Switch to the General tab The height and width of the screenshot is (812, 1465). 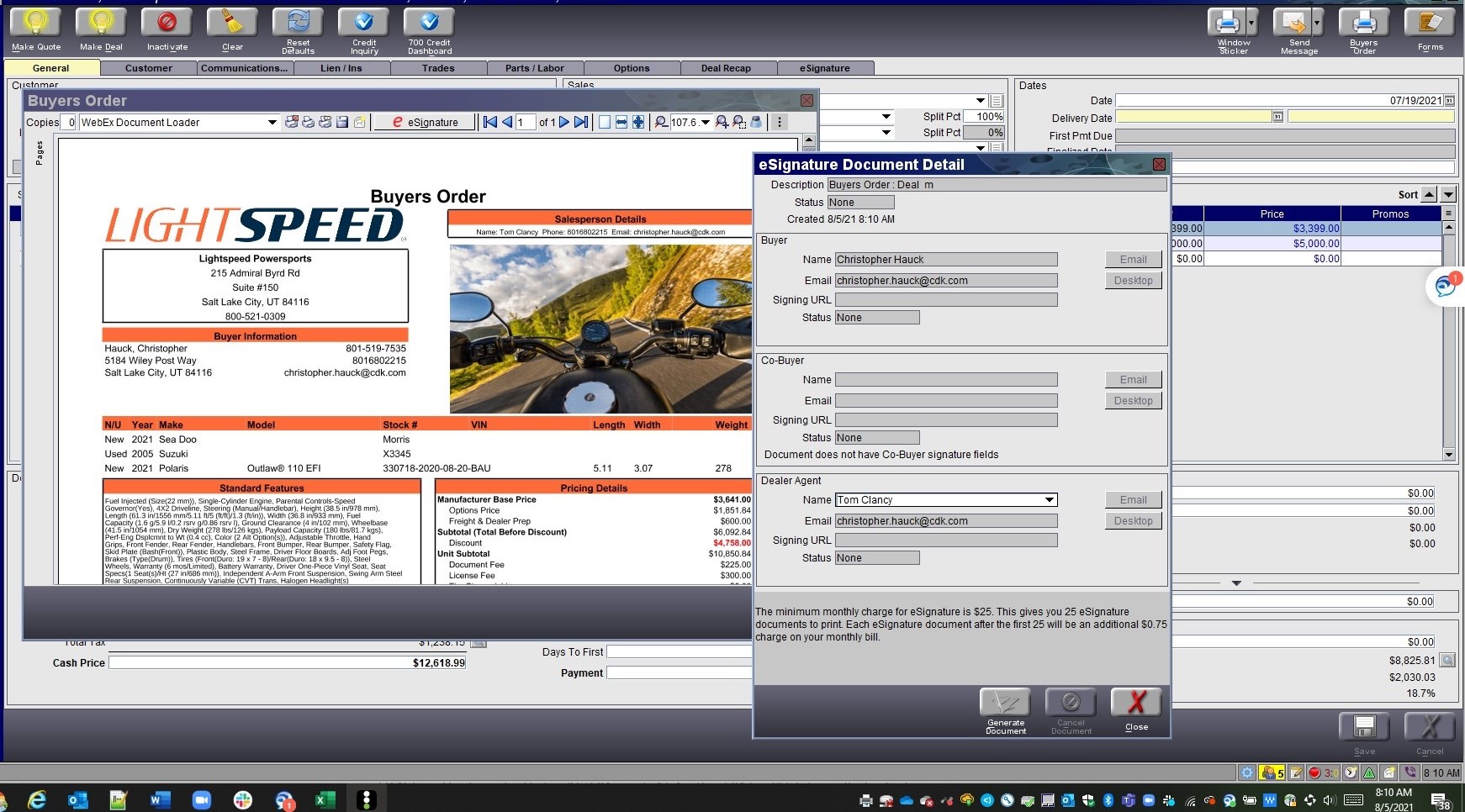tap(51, 68)
